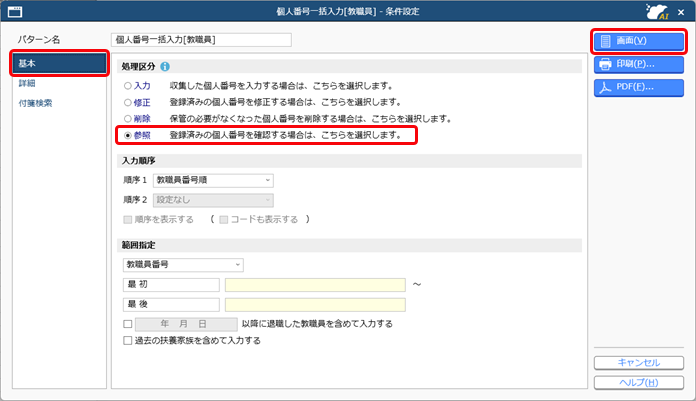Toggle the 順序を表示する checkbox
The height and width of the screenshot is (401, 696).
coord(128,219)
